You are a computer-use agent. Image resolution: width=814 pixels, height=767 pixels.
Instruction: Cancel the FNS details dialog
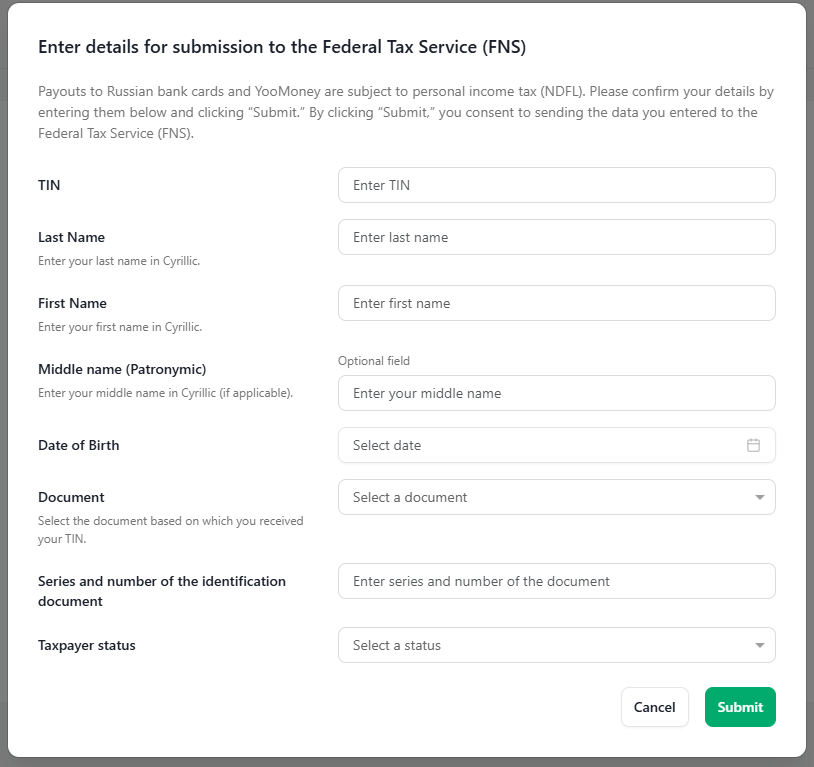coord(655,707)
